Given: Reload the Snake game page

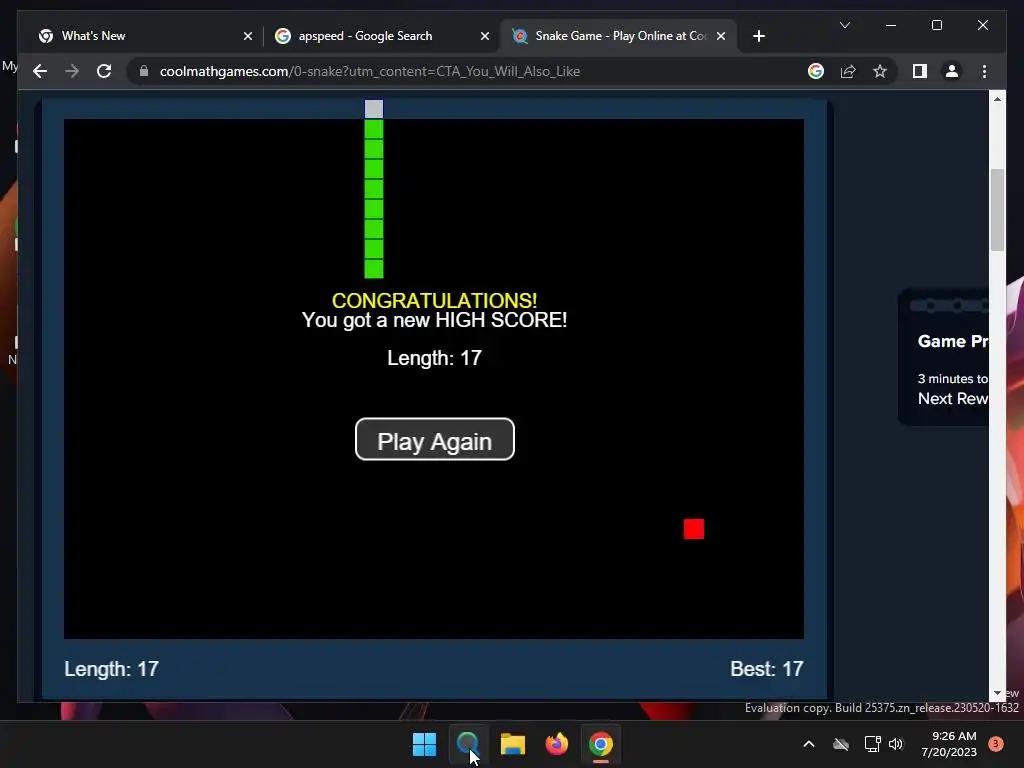Looking at the screenshot, I should [104, 71].
